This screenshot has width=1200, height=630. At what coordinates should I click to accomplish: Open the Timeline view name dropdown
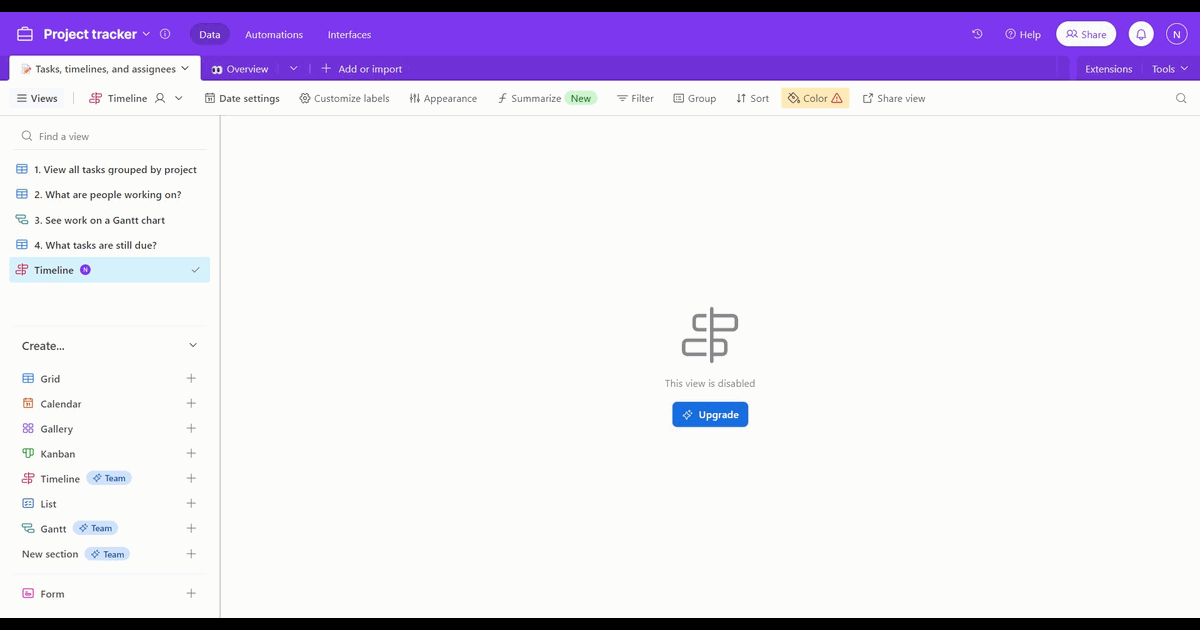click(x=179, y=98)
